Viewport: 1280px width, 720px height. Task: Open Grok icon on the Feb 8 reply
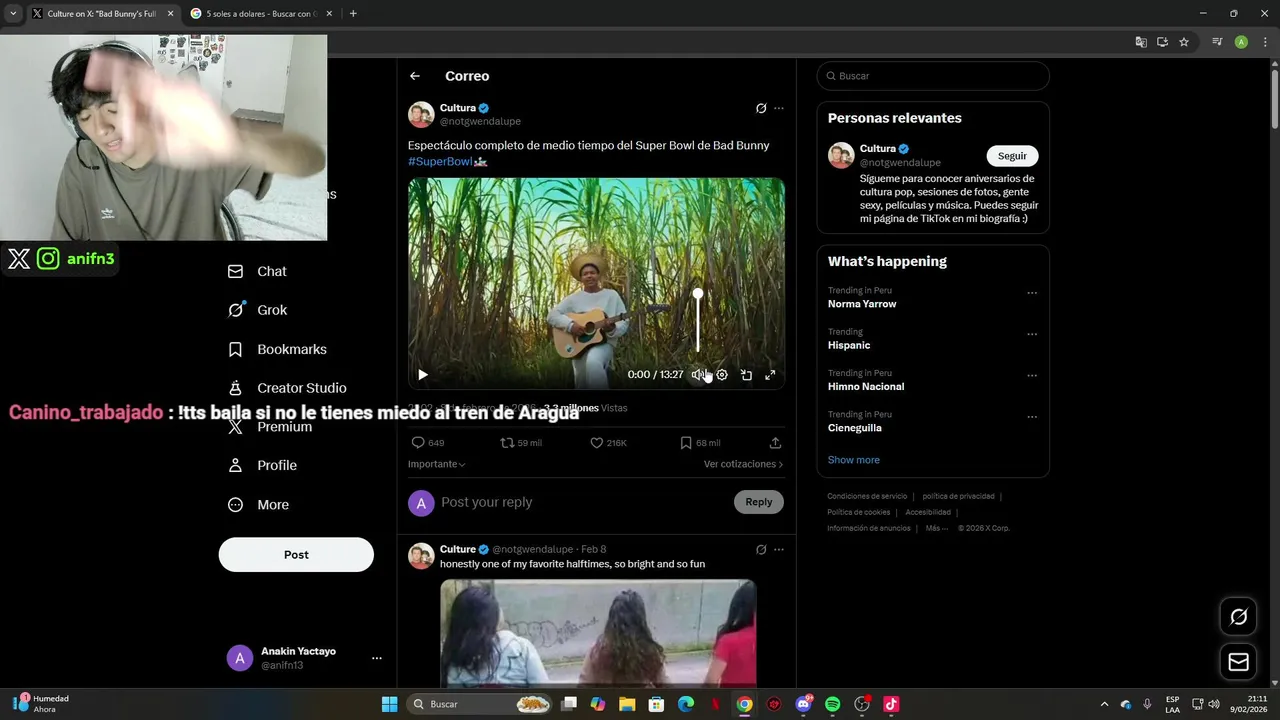(x=761, y=549)
